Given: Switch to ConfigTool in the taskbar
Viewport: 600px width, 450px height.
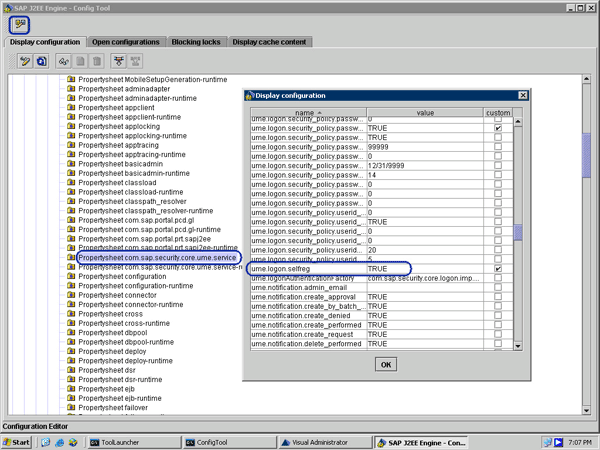Looking at the screenshot, I should coord(229,443).
